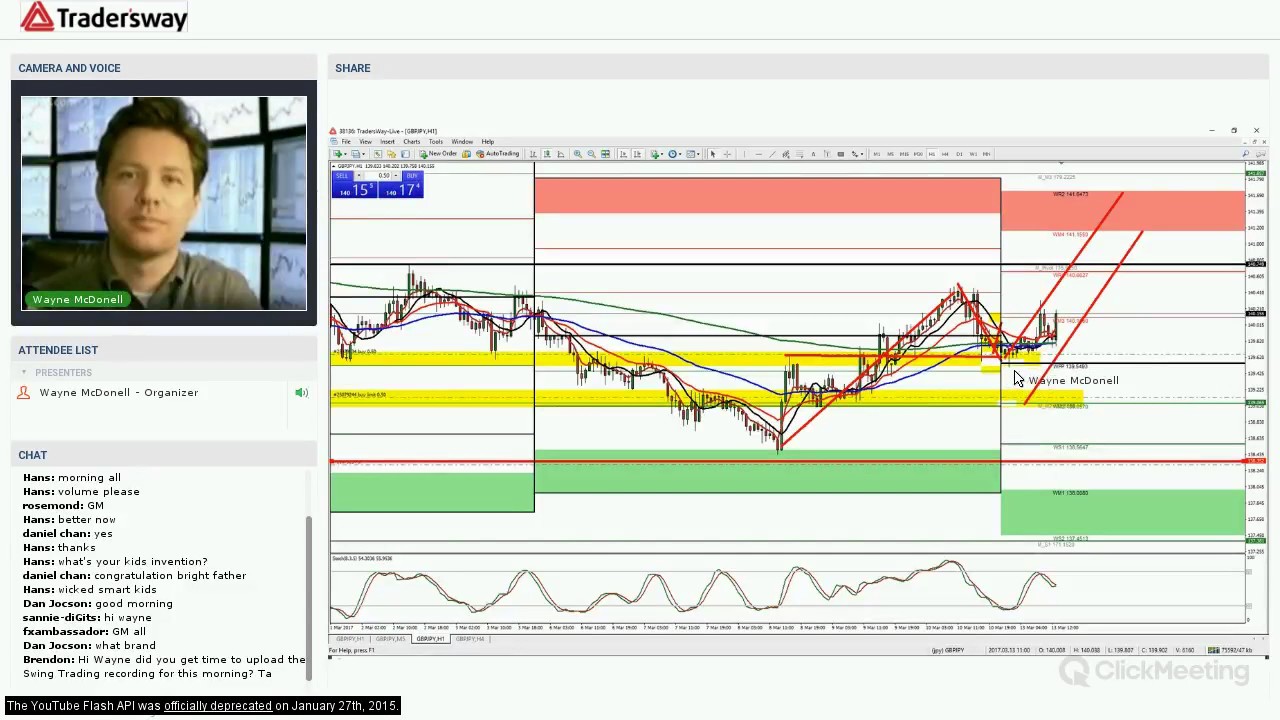Switch to M15 timeframe
The height and width of the screenshot is (720, 1280).
904,153
